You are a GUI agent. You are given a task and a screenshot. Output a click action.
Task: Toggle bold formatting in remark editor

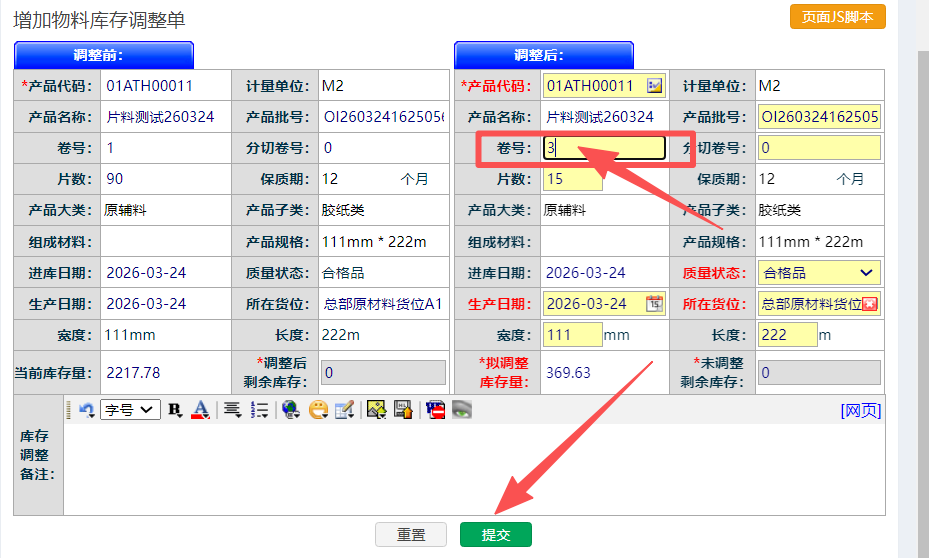click(175, 409)
